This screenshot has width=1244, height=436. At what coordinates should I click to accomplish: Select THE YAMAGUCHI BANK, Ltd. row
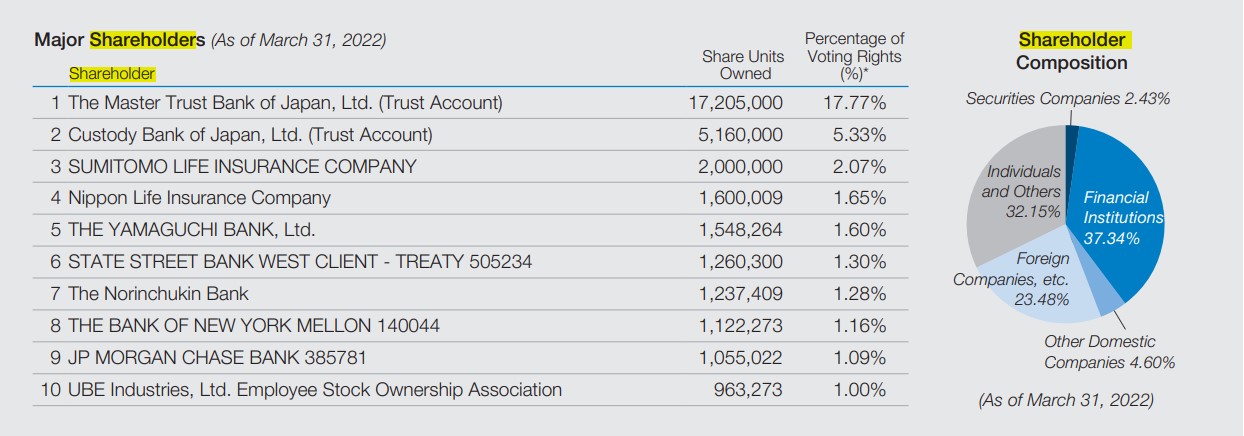click(x=191, y=230)
